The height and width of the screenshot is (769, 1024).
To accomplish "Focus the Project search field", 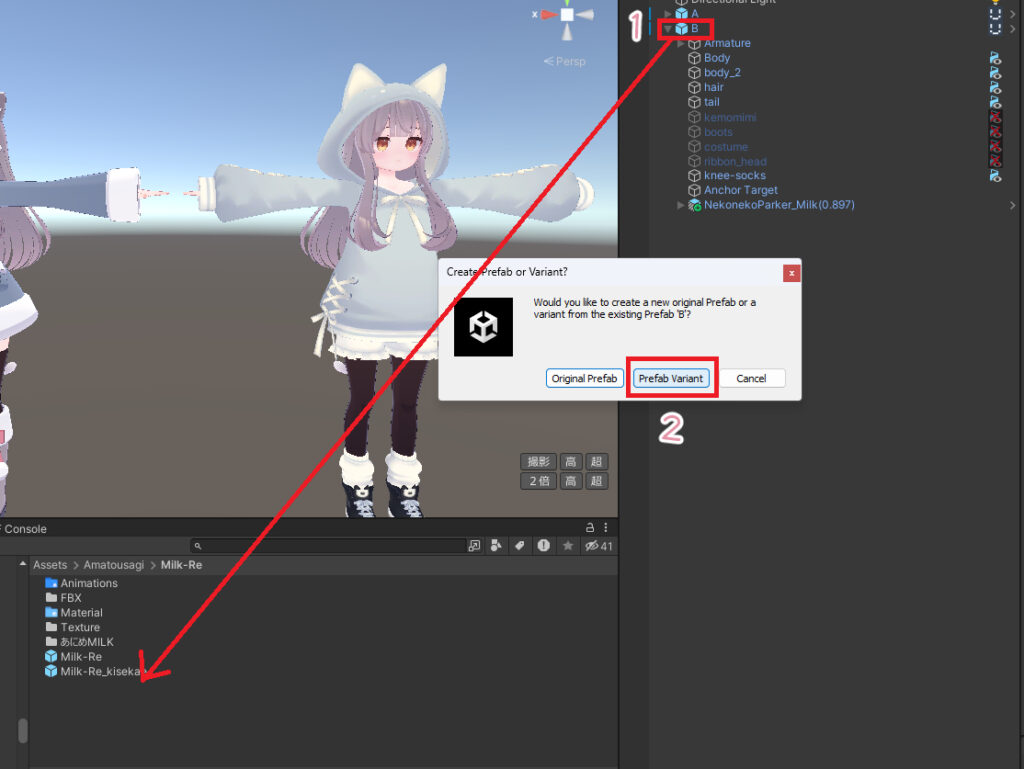I will [328, 546].
